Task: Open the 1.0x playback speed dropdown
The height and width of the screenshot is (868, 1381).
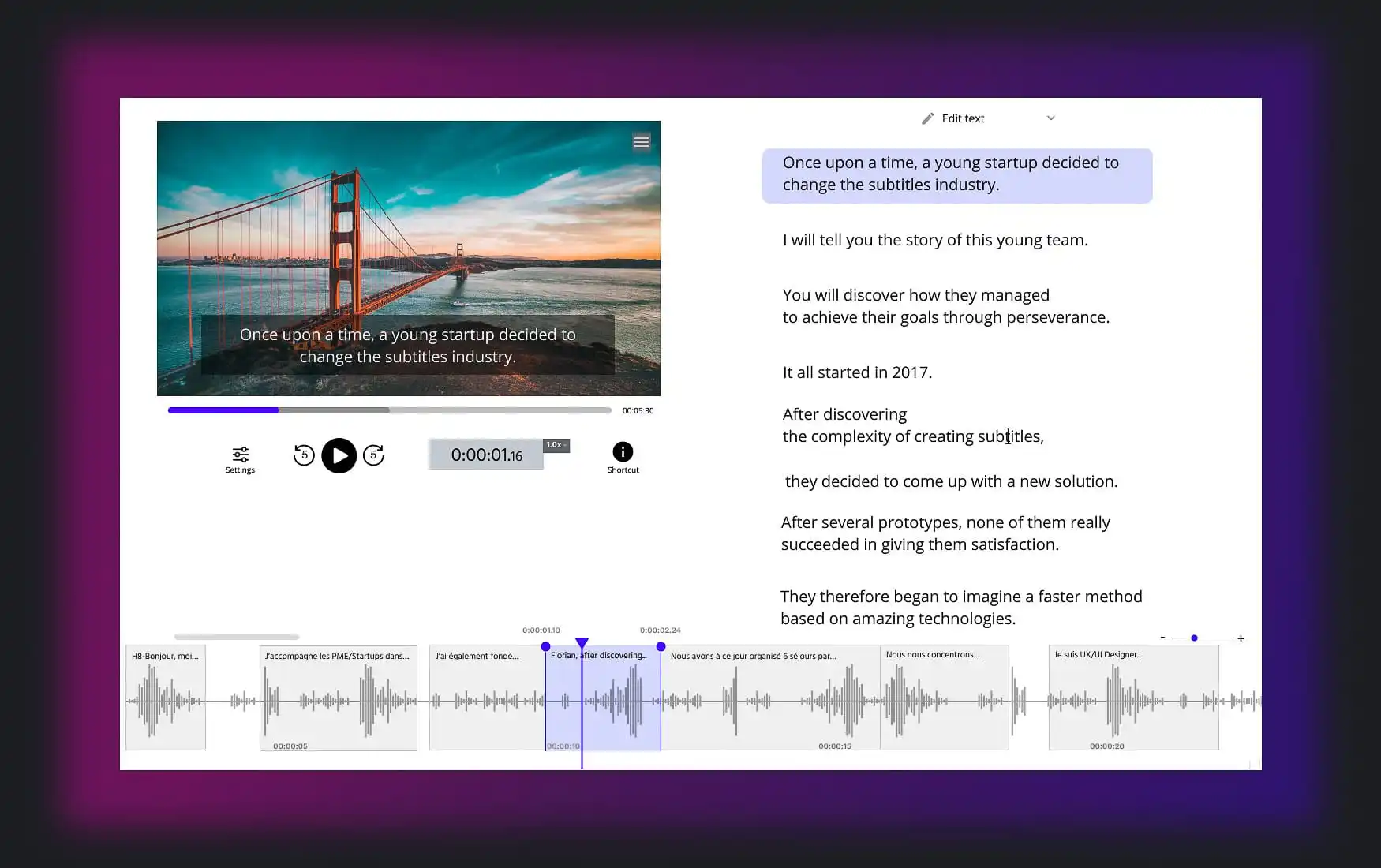Action: pos(556,445)
